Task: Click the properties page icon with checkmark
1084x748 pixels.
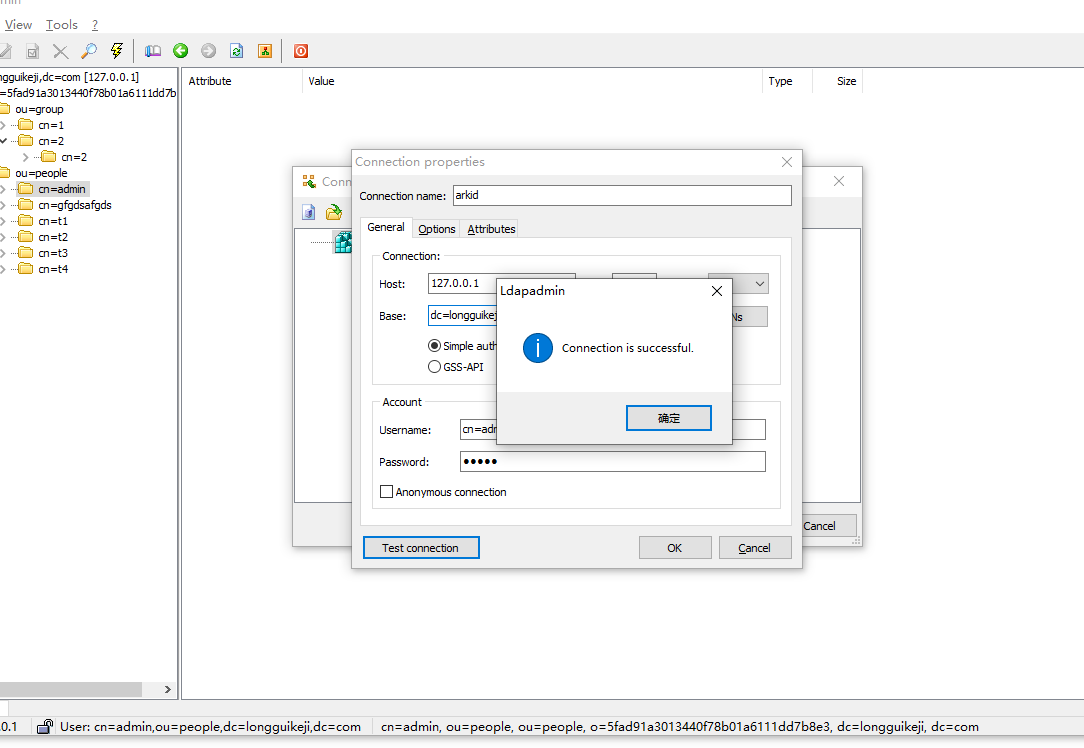Action: pos(32,51)
